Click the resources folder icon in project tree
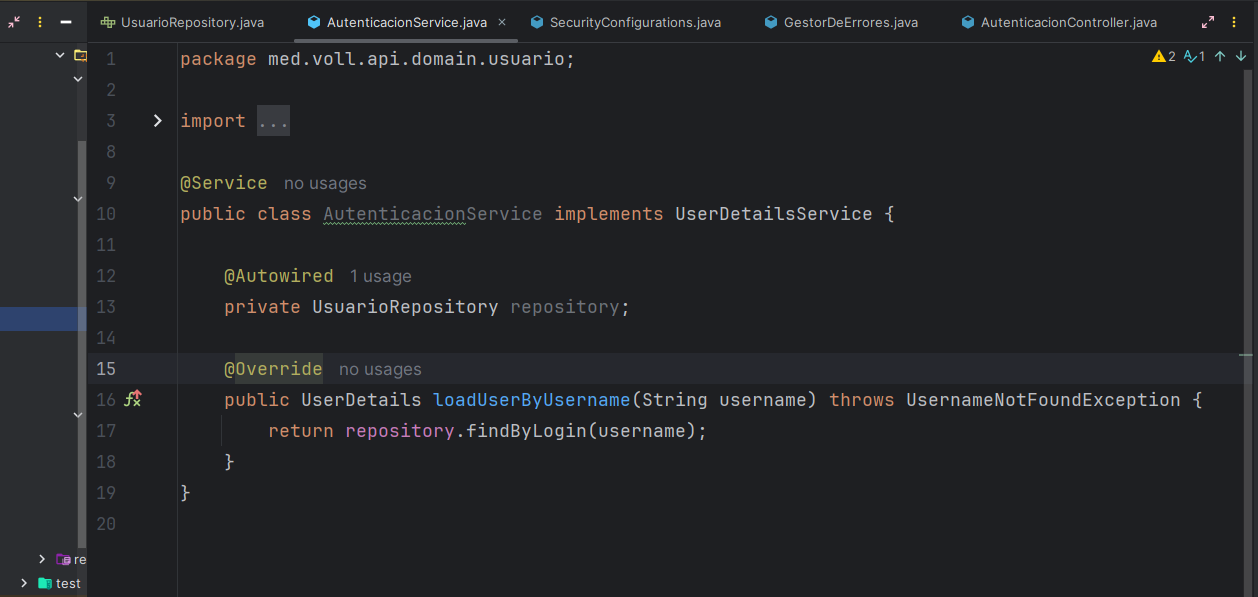This screenshot has width=1258, height=597. pyautogui.click(x=63, y=559)
